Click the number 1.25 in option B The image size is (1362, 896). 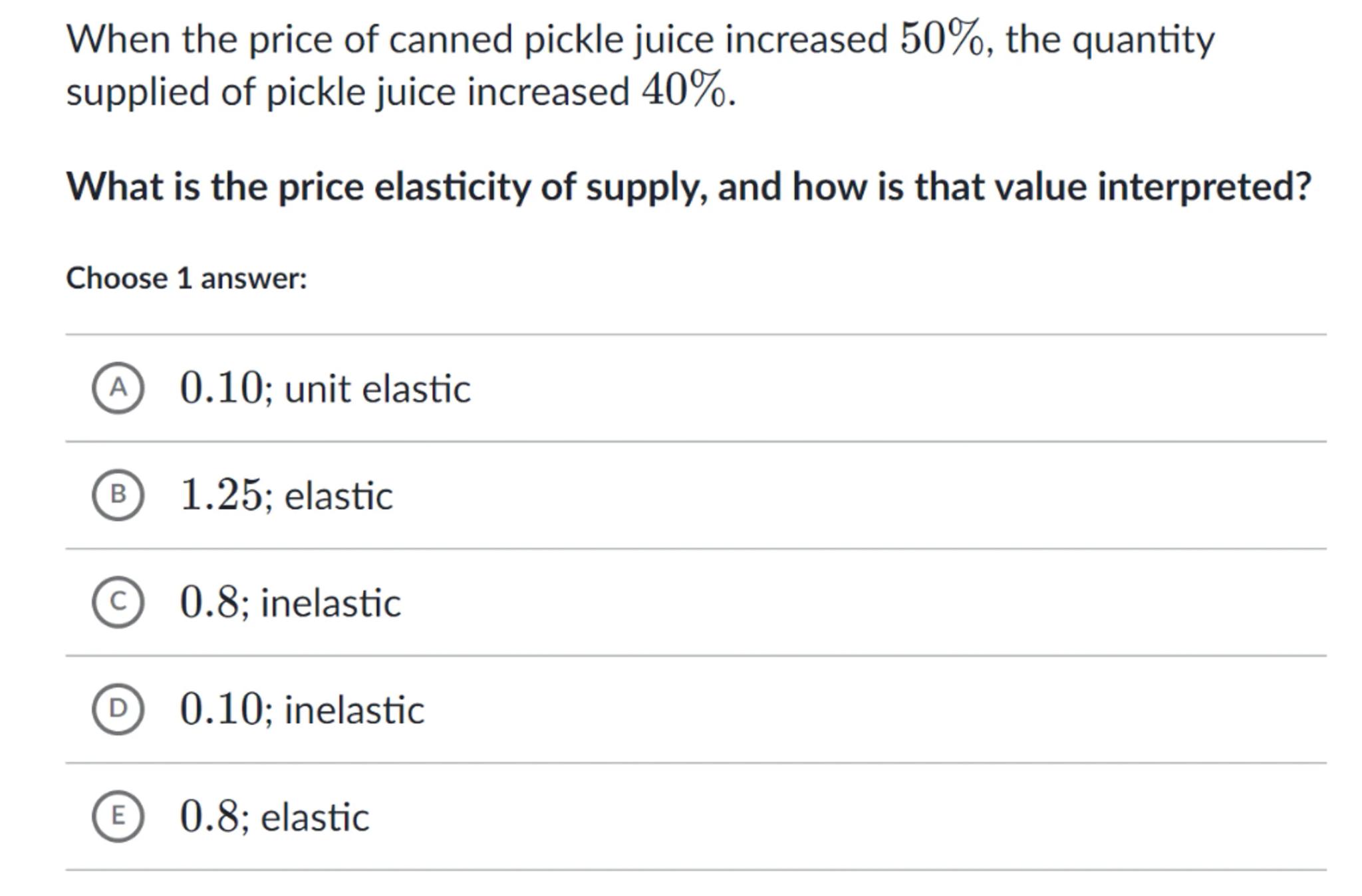pos(221,496)
